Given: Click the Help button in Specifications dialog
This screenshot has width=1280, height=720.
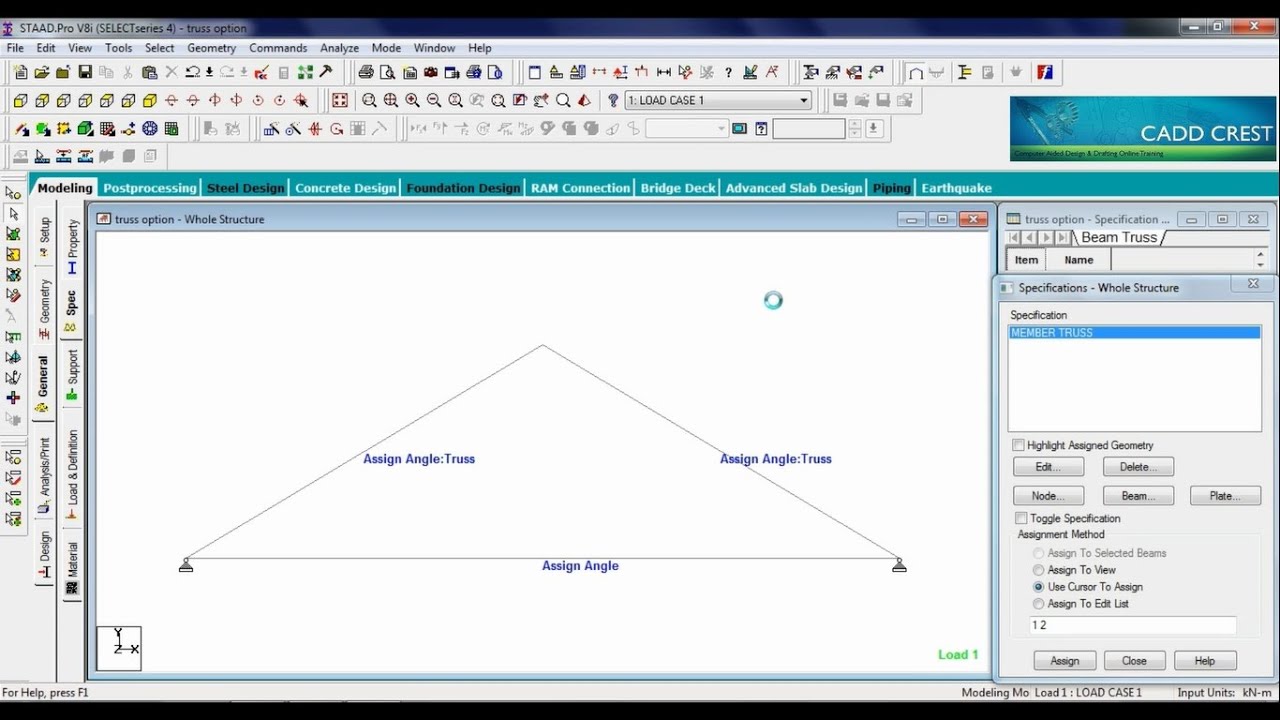Looking at the screenshot, I should point(1205,661).
